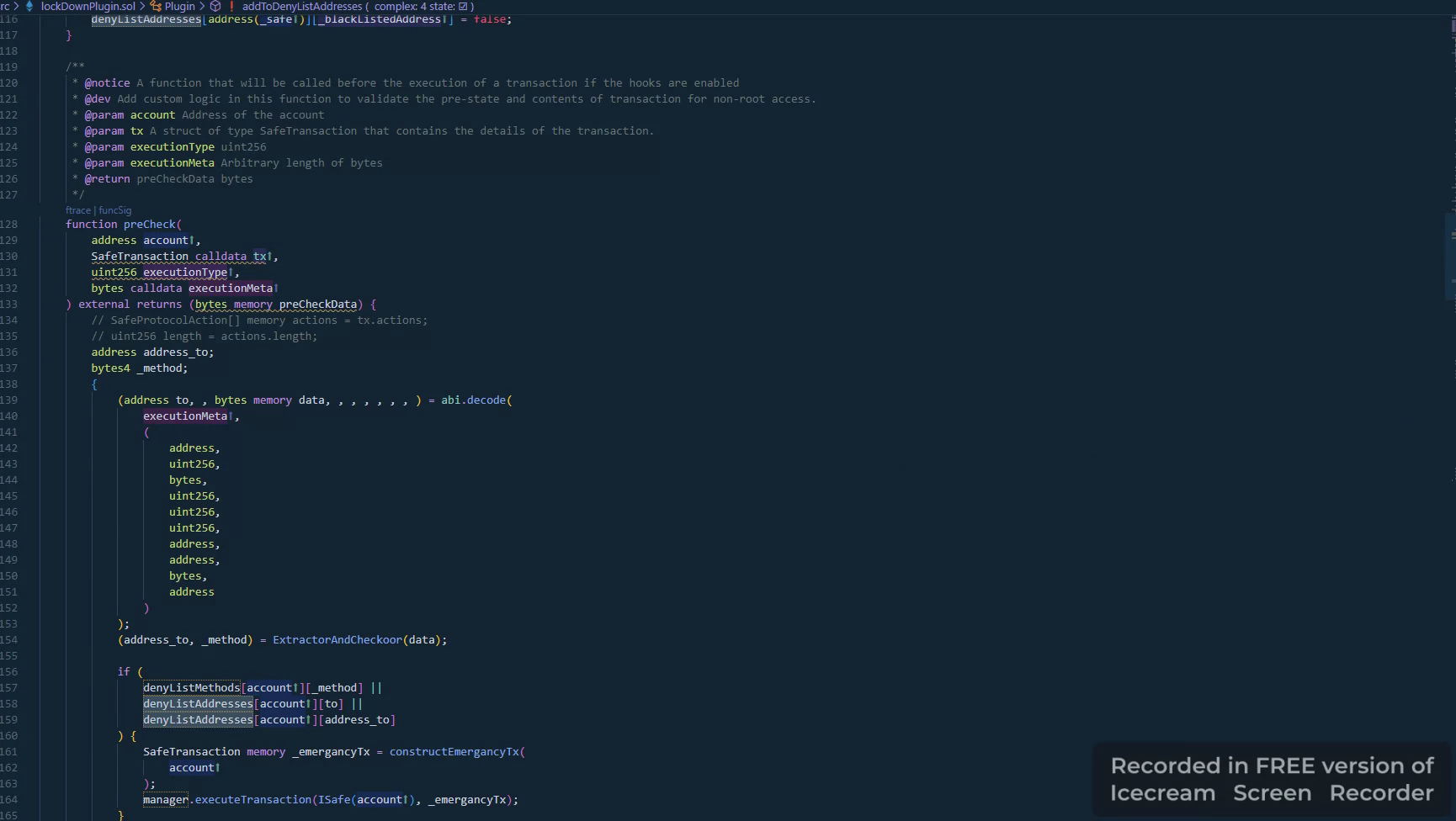Click the red exclamation mark in breadcrumbs
The width and height of the screenshot is (1456, 821).
231,6
